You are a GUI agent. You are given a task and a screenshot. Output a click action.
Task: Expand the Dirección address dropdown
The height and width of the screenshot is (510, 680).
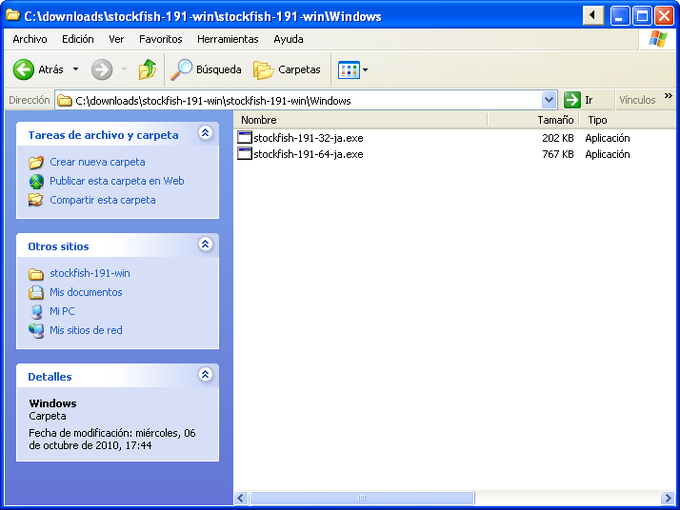click(549, 100)
